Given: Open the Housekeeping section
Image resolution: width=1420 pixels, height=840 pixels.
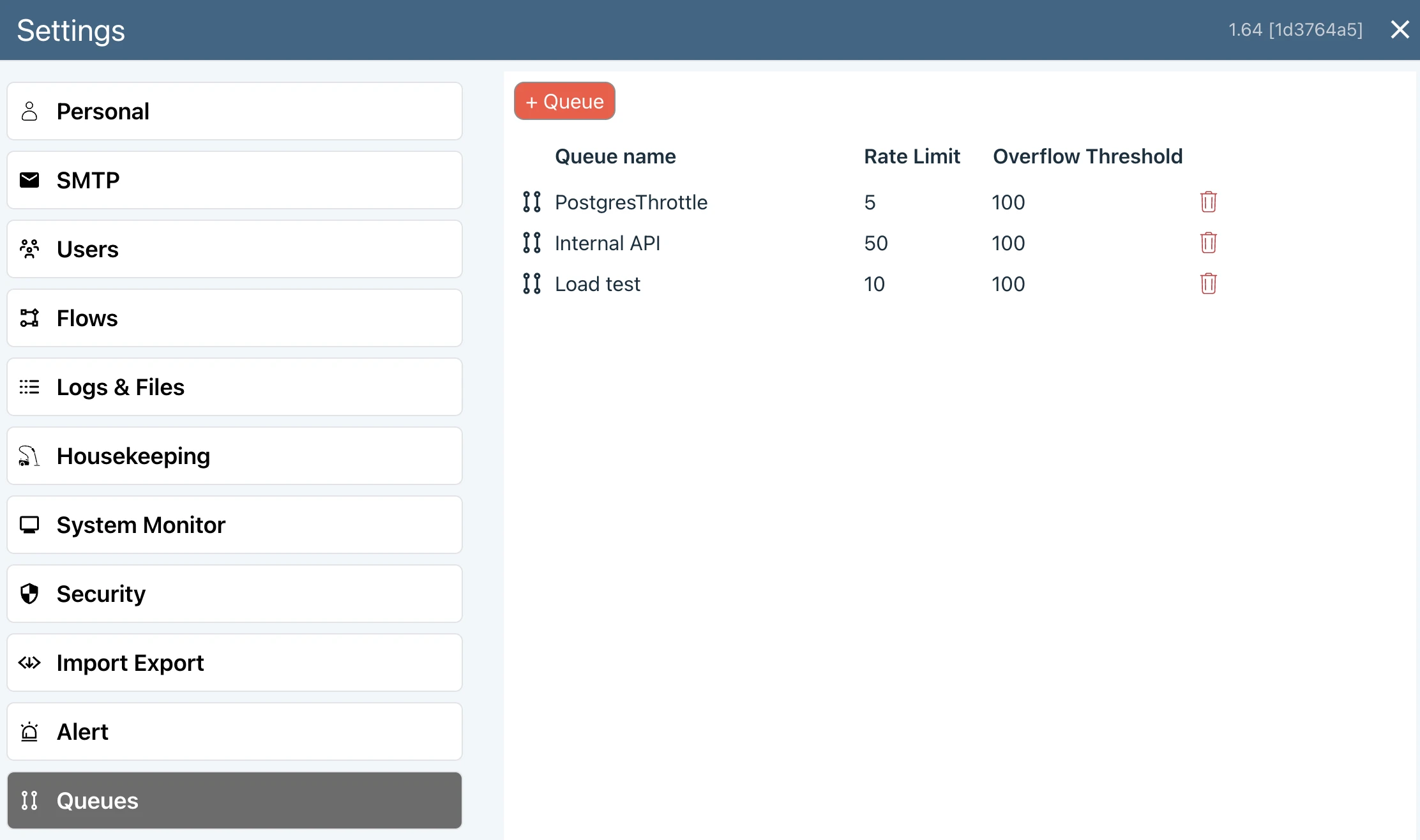Looking at the screenshot, I should point(234,456).
